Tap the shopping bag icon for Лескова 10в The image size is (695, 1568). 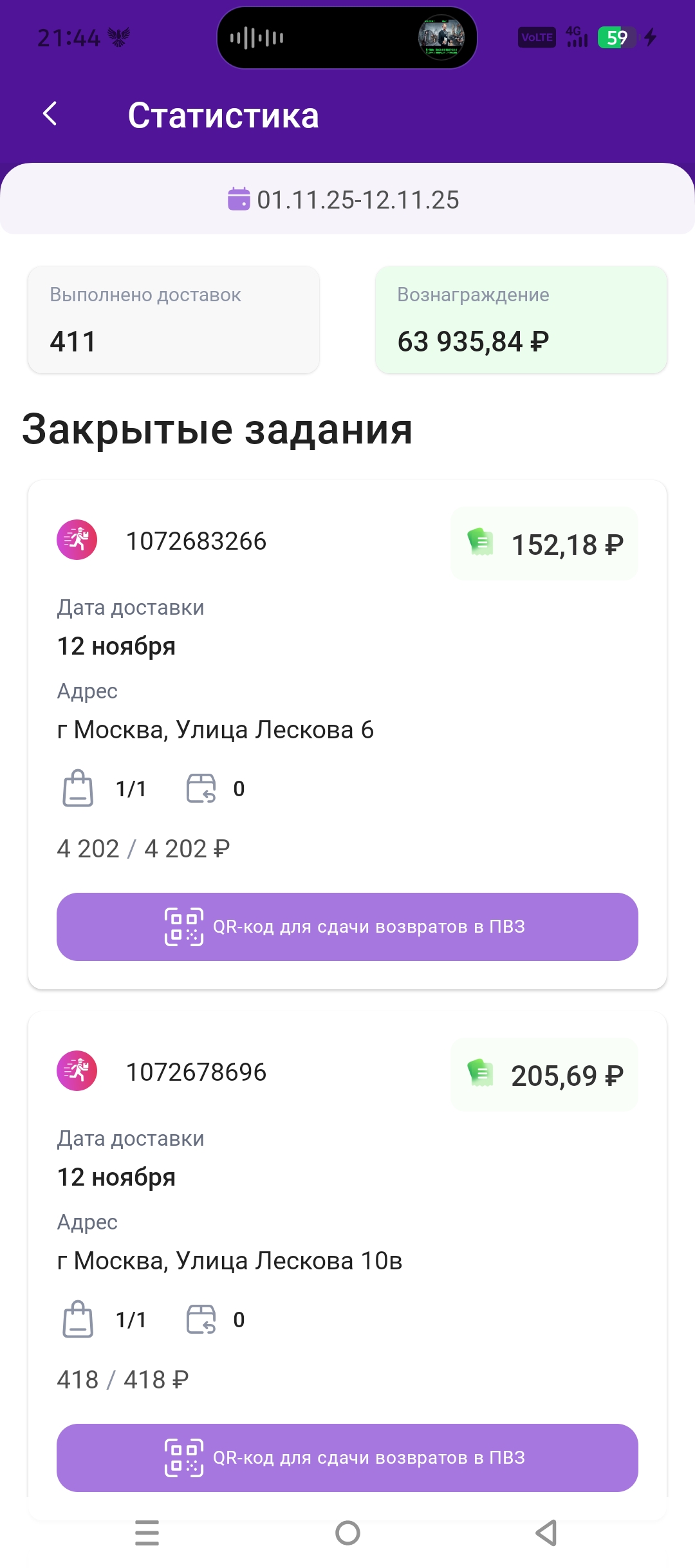78,1319
